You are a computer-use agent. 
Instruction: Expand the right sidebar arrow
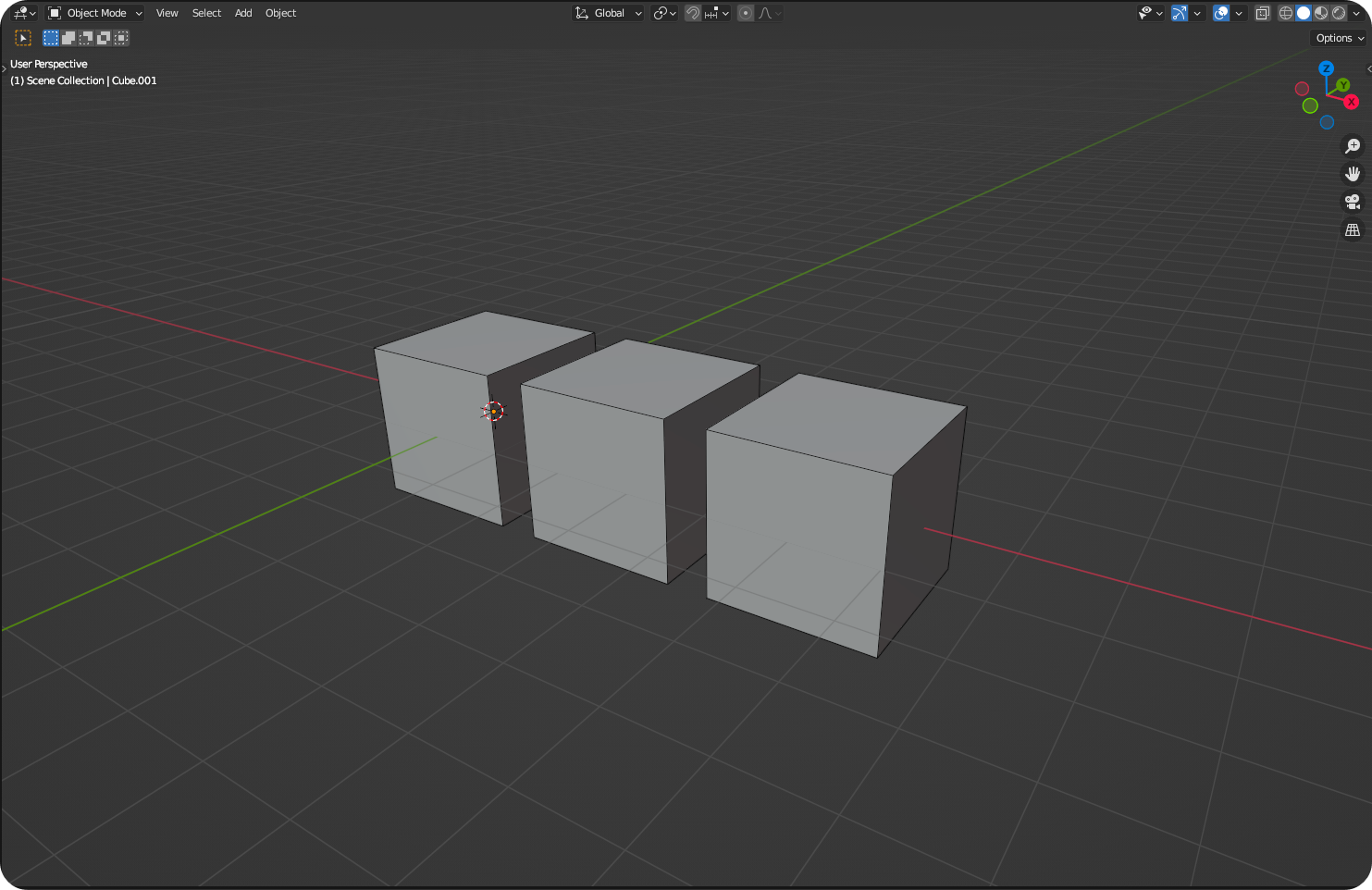click(1368, 68)
